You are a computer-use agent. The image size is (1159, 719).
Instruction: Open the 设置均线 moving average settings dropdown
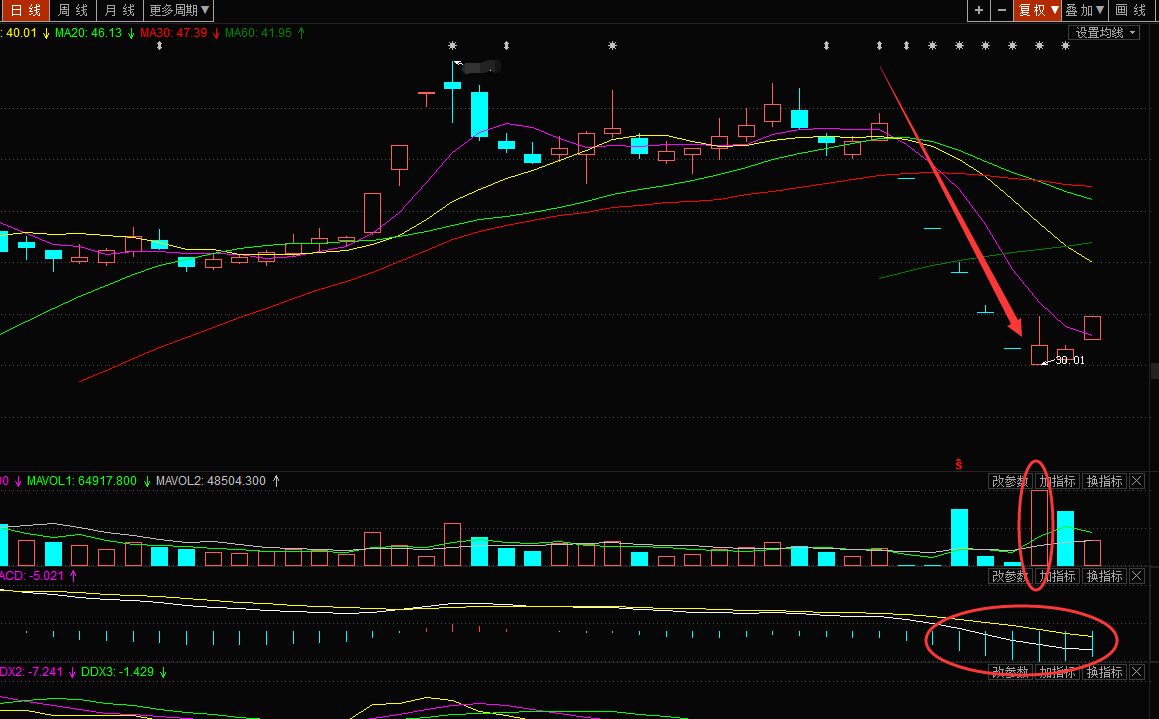[1104, 33]
